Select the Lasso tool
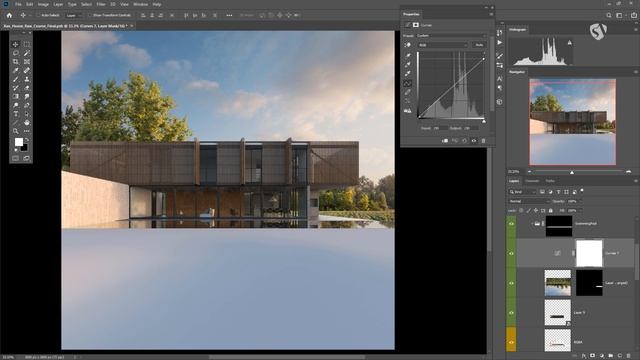Viewport: 640px width, 360px height. [x=16, y=53]
